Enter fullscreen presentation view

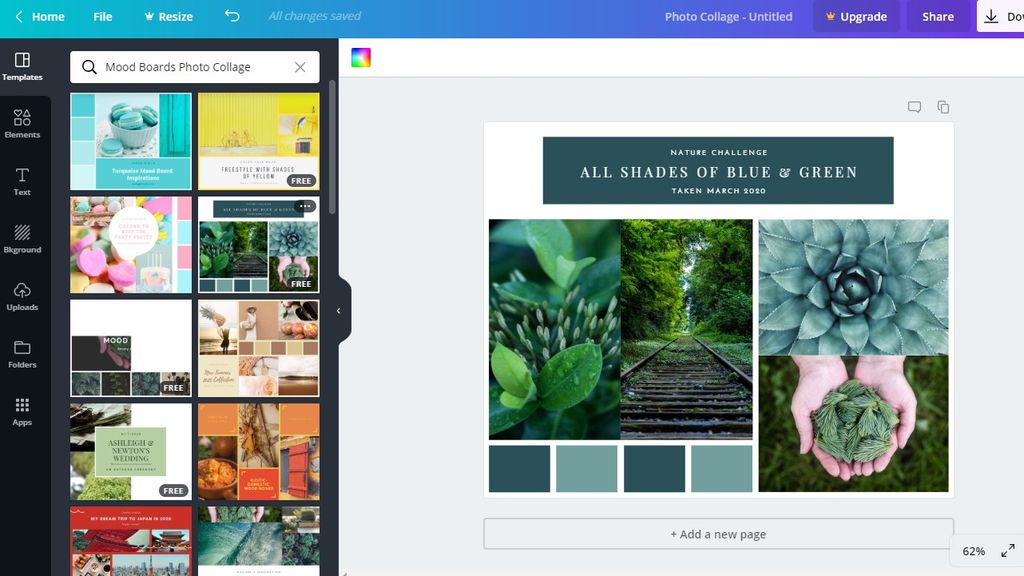coord(1008,550)
